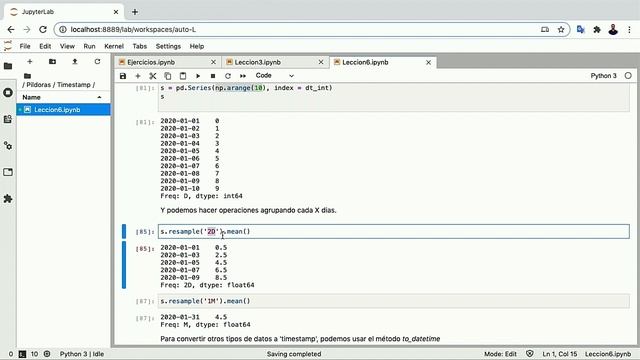The width and height of the screenshot is (640, 360).
Task: Collapse cell 85 output using blue bar
Action: click(x=124, y=265)
